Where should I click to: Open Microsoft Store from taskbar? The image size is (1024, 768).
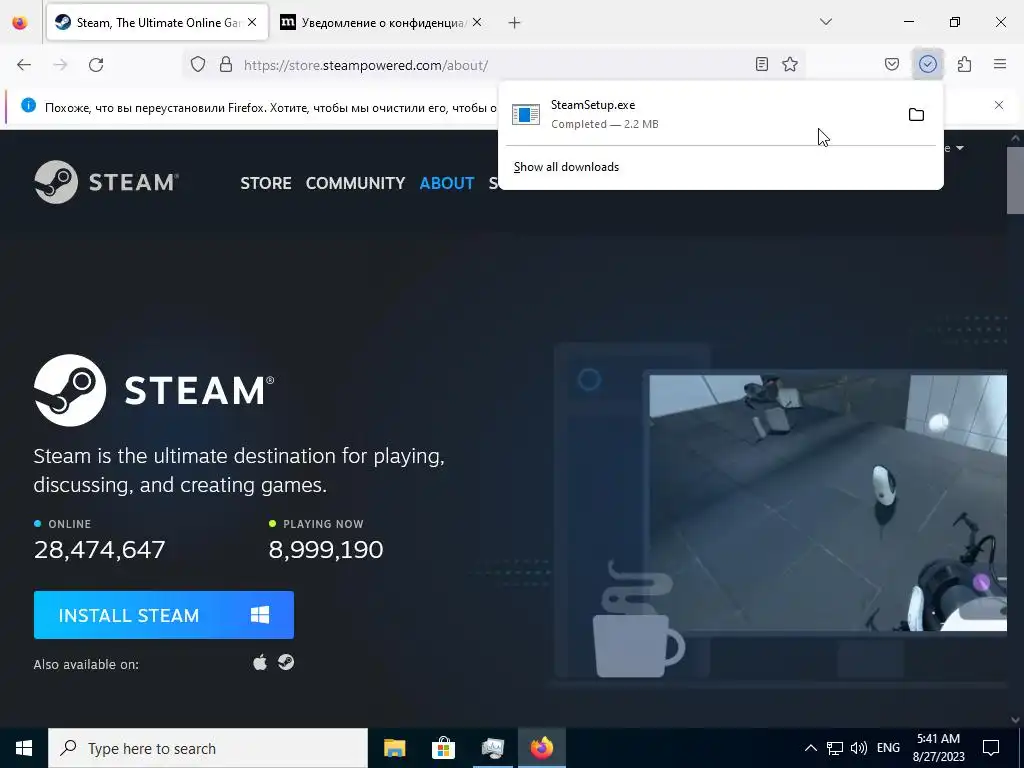pos(443,748)
